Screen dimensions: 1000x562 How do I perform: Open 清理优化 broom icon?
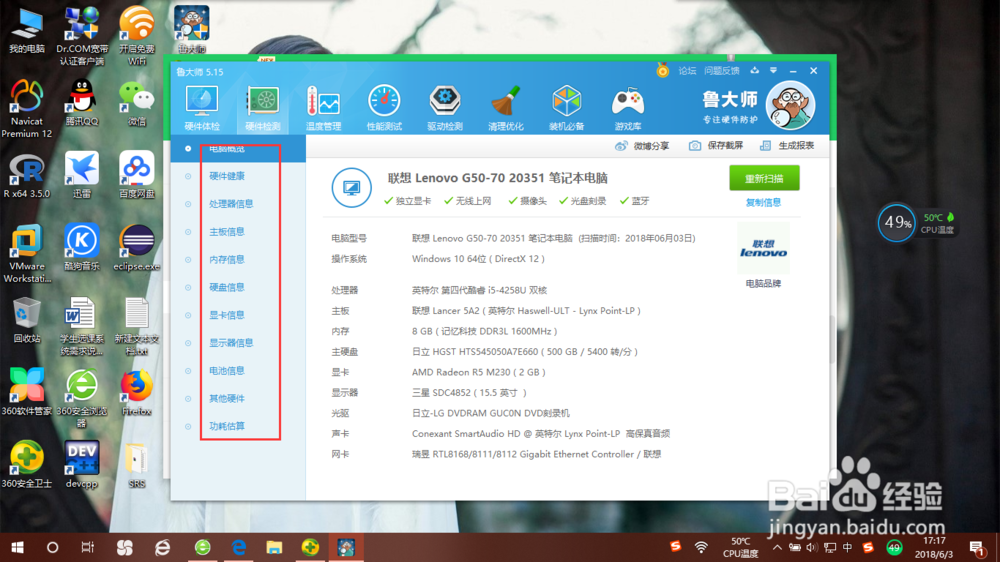pos(506,108)
